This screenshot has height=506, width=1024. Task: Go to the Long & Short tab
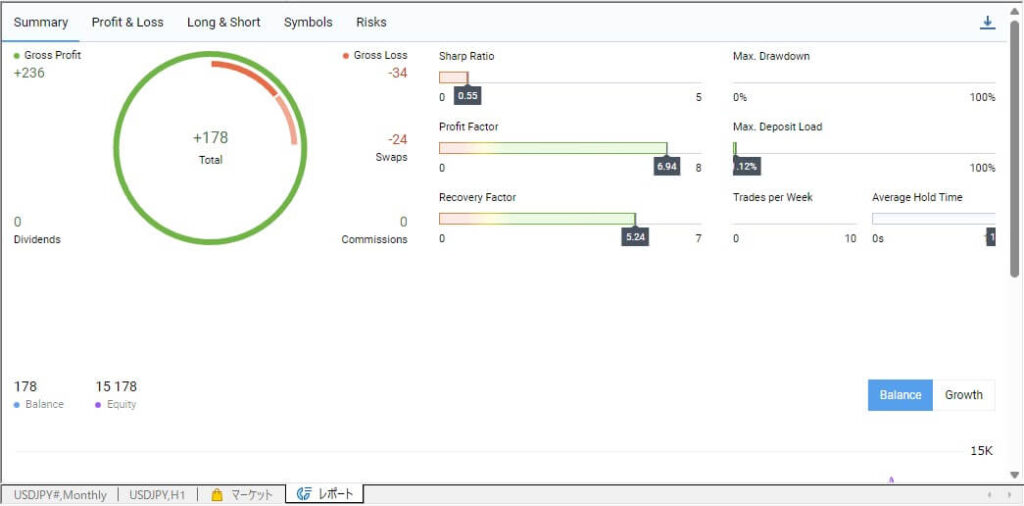pyautogui.click(x=223, y=22)
